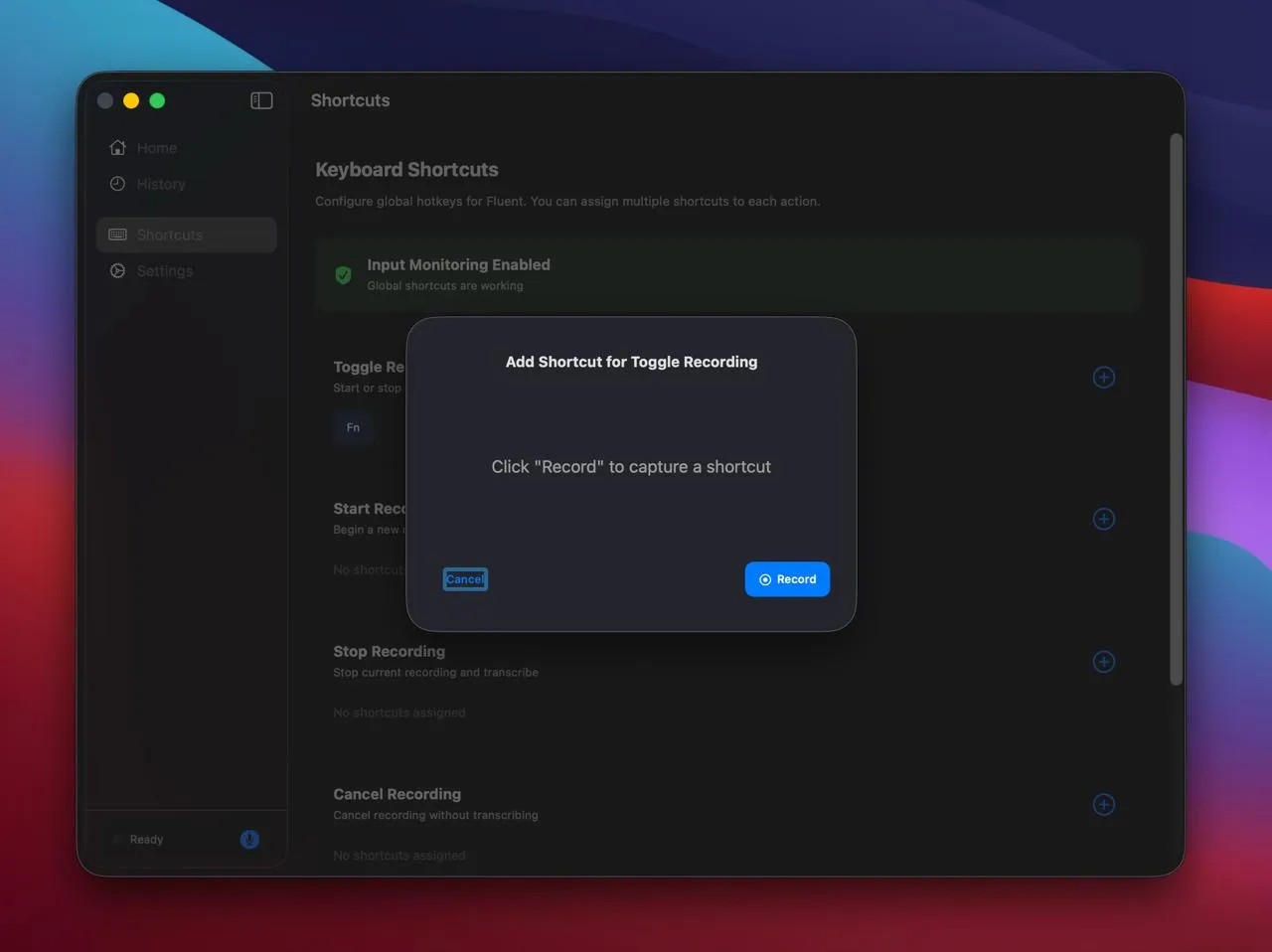This screenshot has height=952, width=1272.
Task: Cancel the Add Shortcut dialog
Action: (465, 579)
